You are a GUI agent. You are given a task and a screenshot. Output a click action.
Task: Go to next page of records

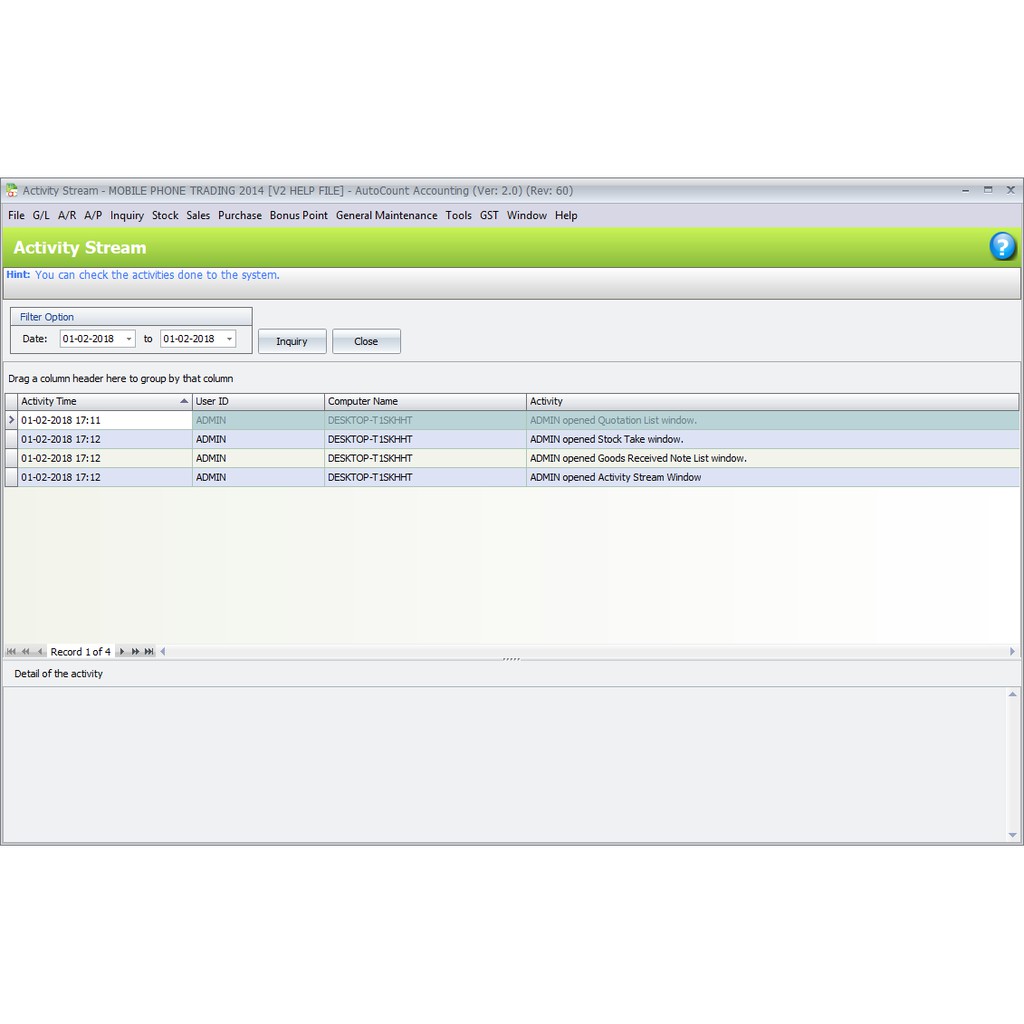135,652
